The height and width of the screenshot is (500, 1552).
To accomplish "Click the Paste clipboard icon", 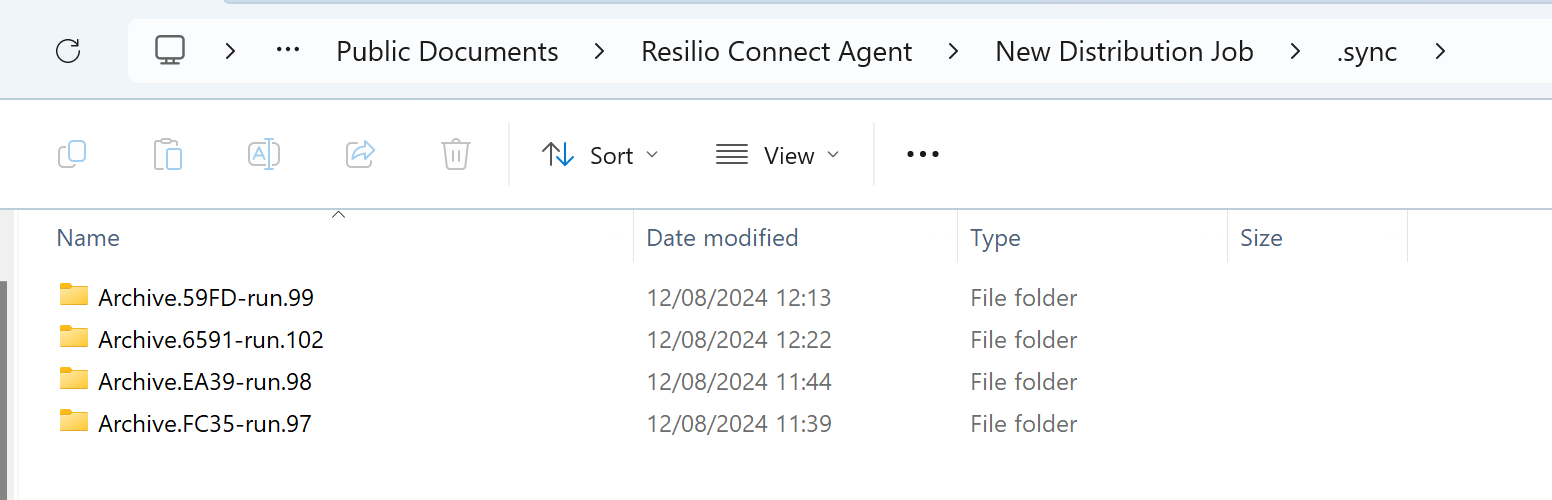I will click(x=167, y=154).
